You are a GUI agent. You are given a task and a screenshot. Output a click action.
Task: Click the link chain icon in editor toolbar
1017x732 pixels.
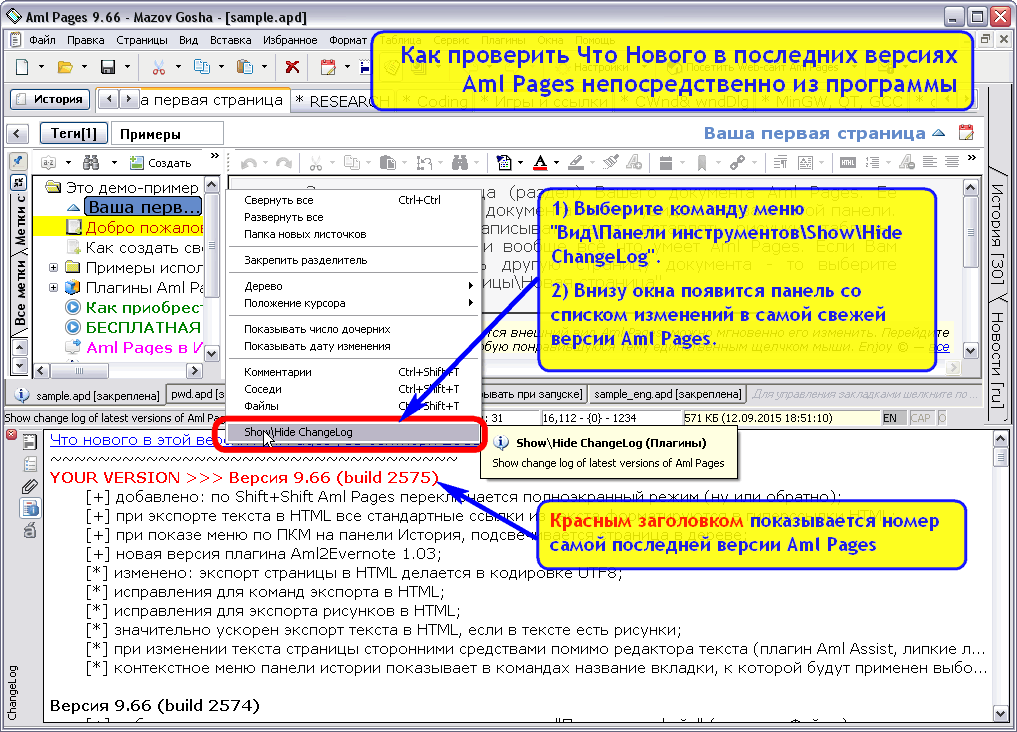737,163
